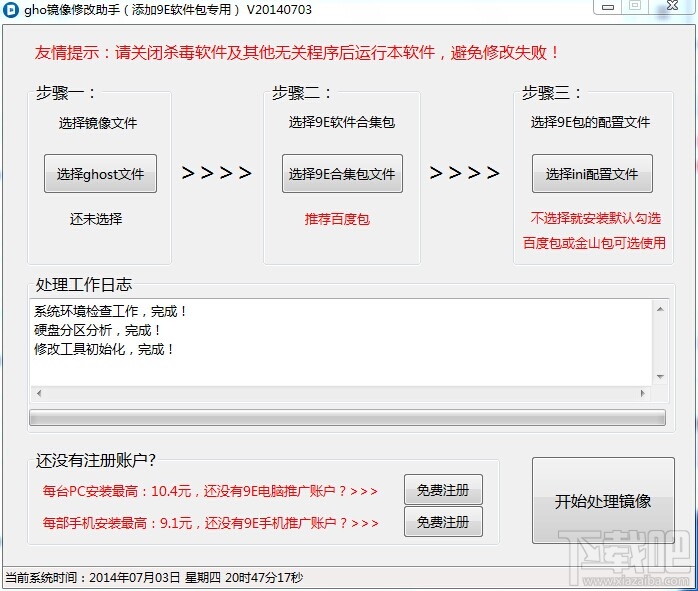Start processing with 开始处理镜像 button

coord(603,501)
